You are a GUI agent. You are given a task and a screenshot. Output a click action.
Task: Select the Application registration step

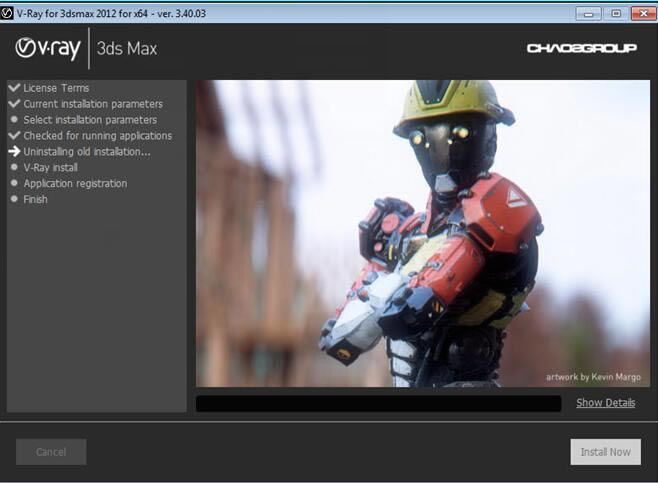(x=75, y=184)
